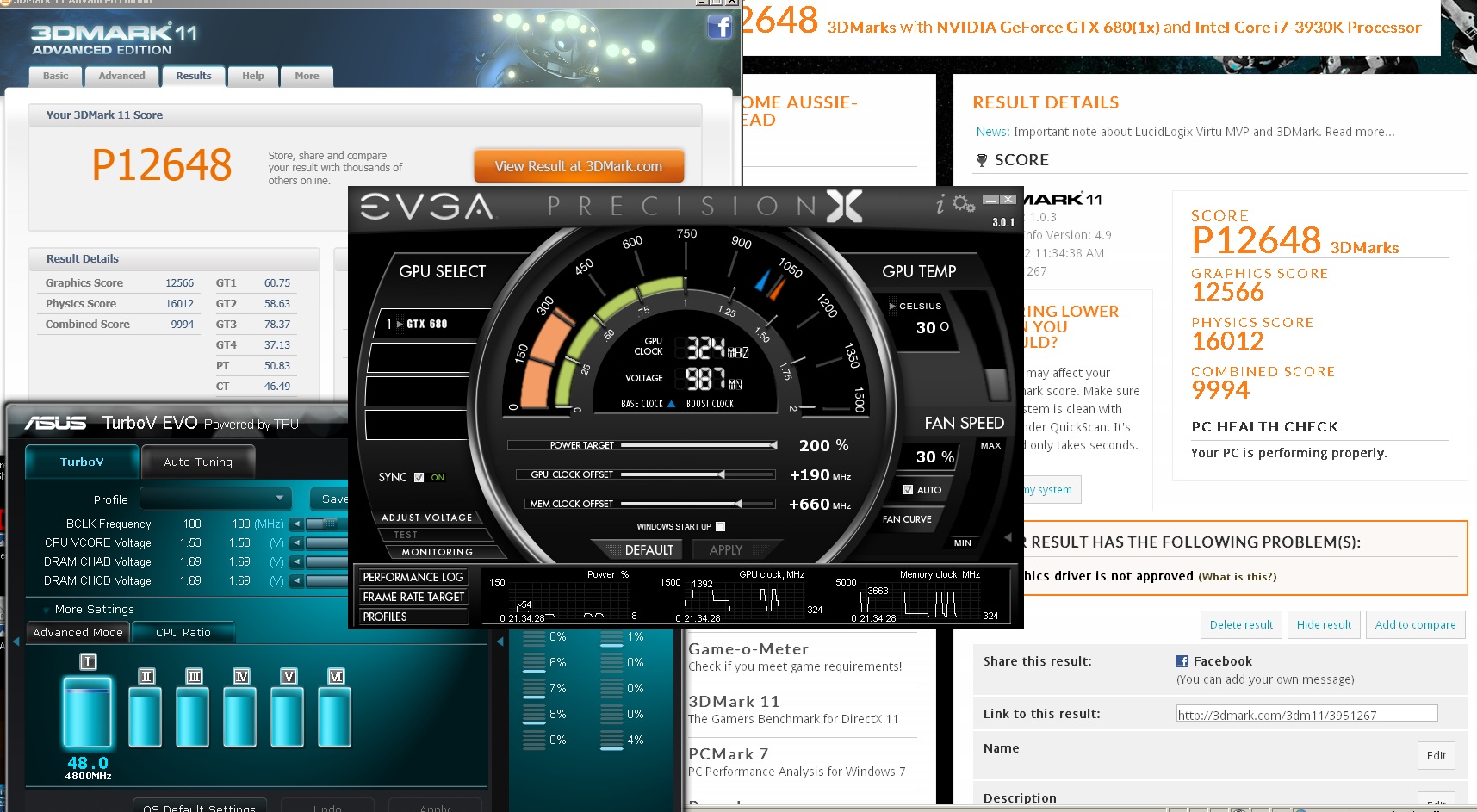Select CPU core I ratio marker
The image size is (1477, 812).
88,661
